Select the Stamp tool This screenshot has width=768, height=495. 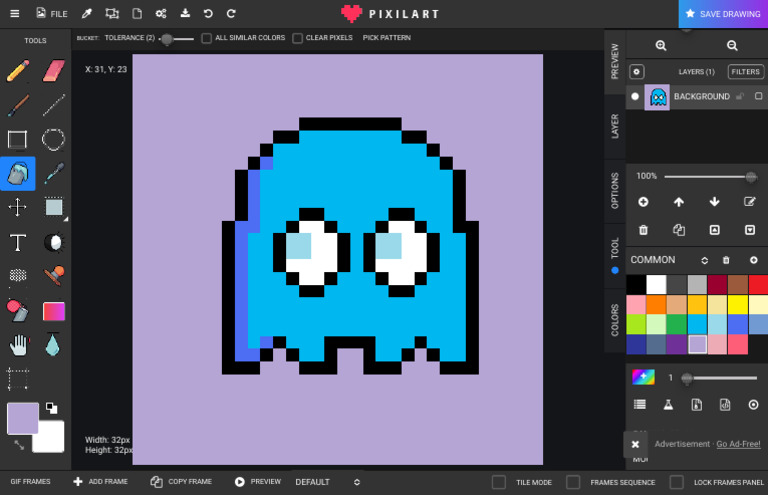pyautogui.click(x=54, y=275)
